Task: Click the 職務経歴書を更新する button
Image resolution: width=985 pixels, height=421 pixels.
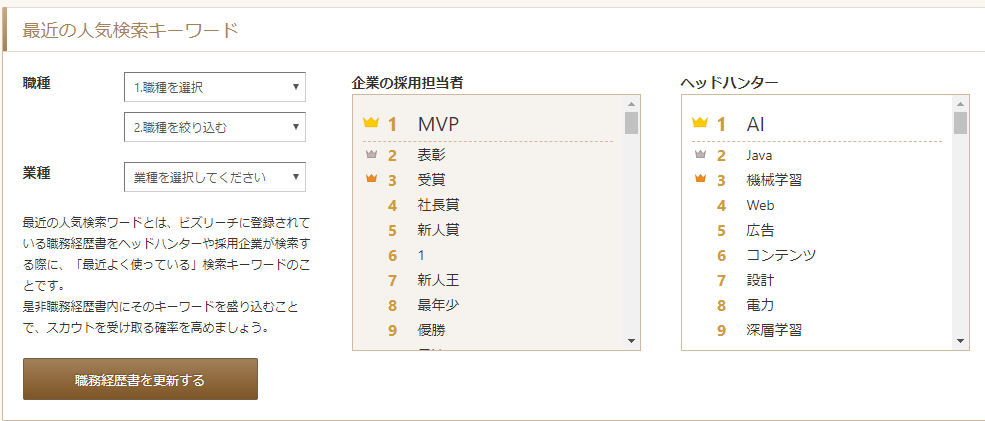Action: pos(140,379)
